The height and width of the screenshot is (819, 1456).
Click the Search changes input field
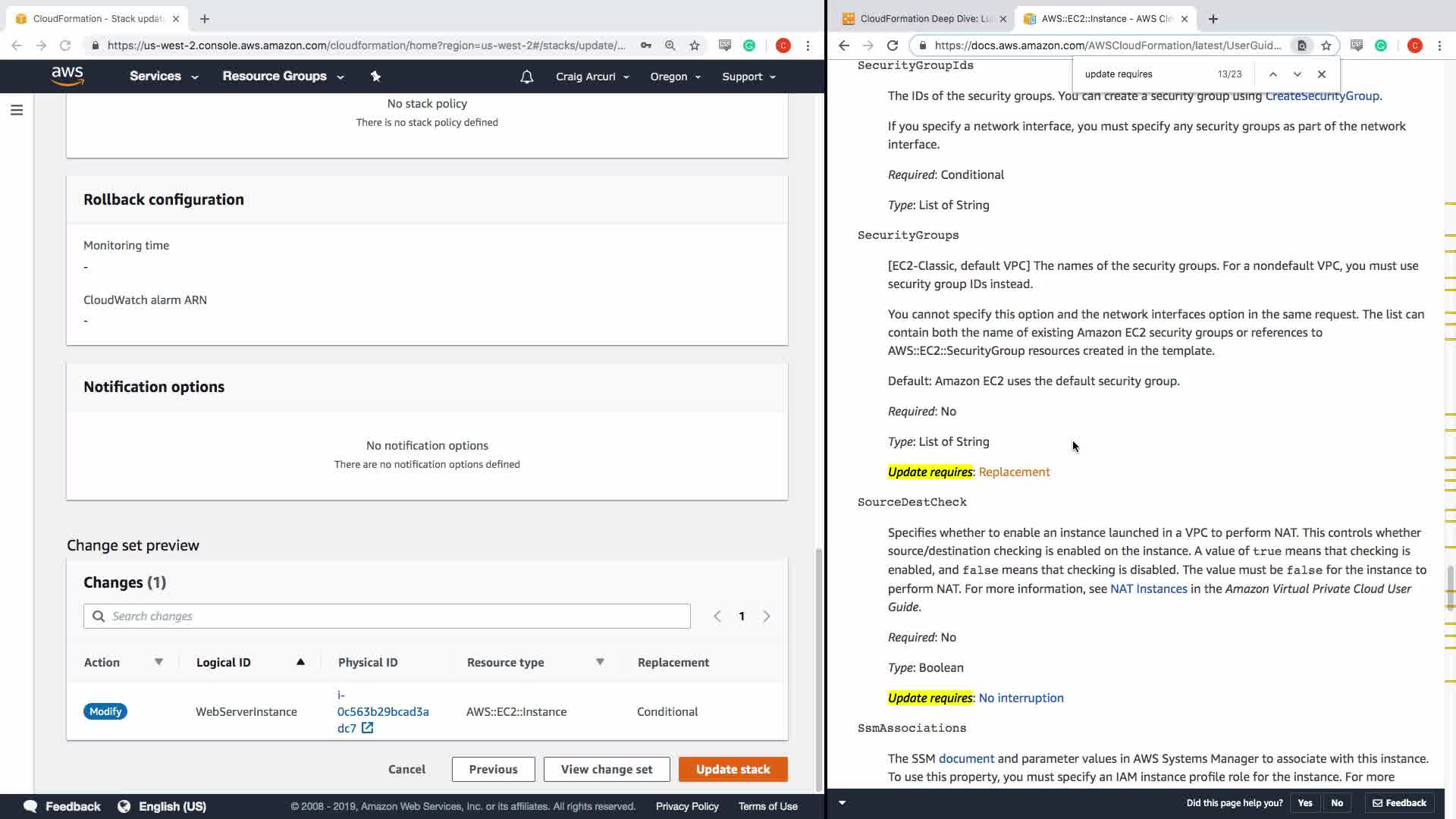387,616
